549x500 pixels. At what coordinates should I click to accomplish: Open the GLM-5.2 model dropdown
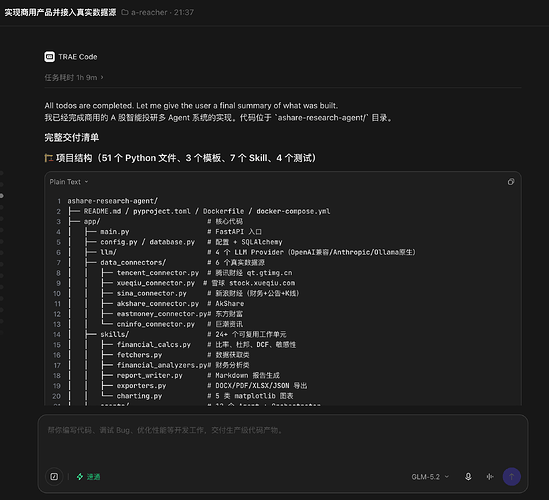tap(430, 477)
